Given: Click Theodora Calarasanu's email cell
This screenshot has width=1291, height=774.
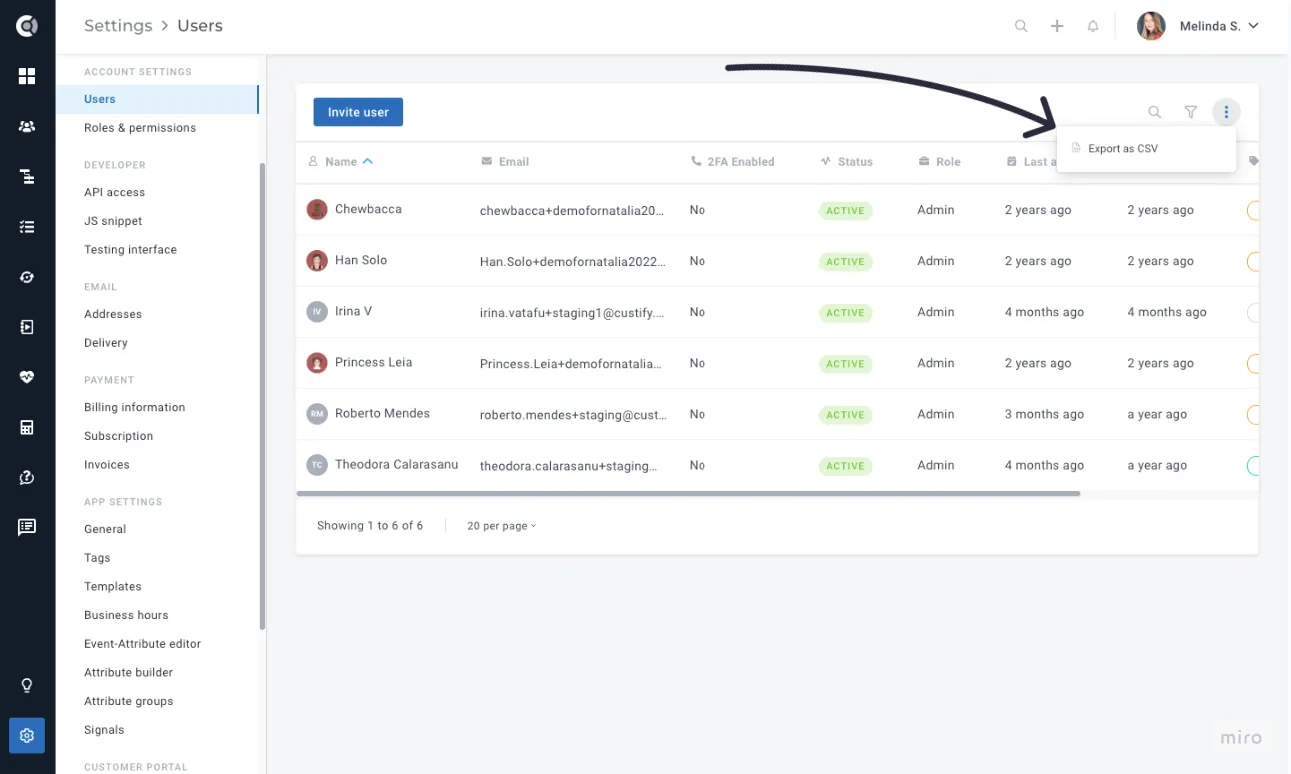Looking at the screenshot, I should [x=569, y=466].
